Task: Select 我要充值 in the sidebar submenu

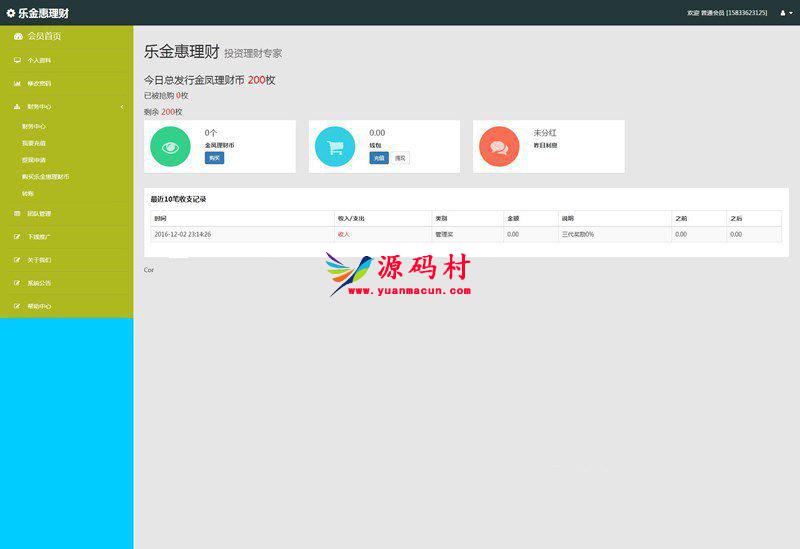Action: 34,144
